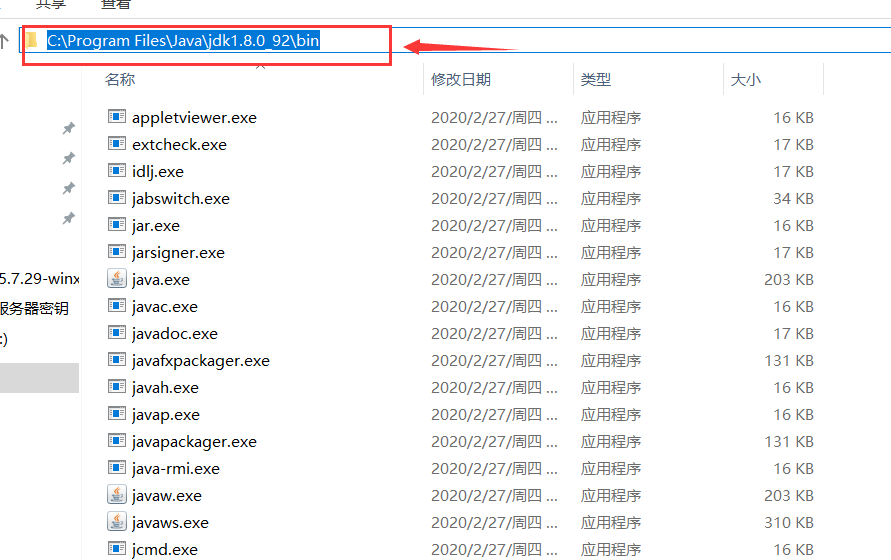The image size is (891, 560).
Task: Select file name java.exe
Action: coord(161,280)
